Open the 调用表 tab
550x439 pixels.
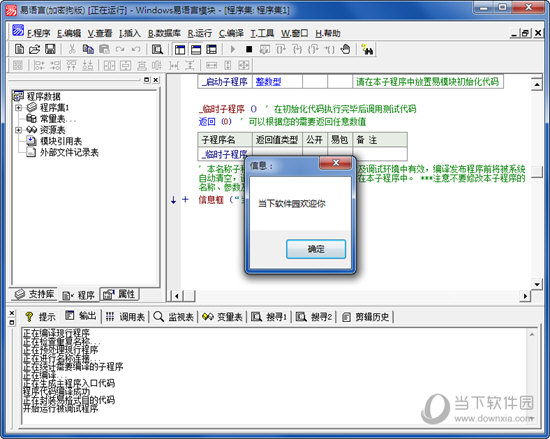point(125,317)
